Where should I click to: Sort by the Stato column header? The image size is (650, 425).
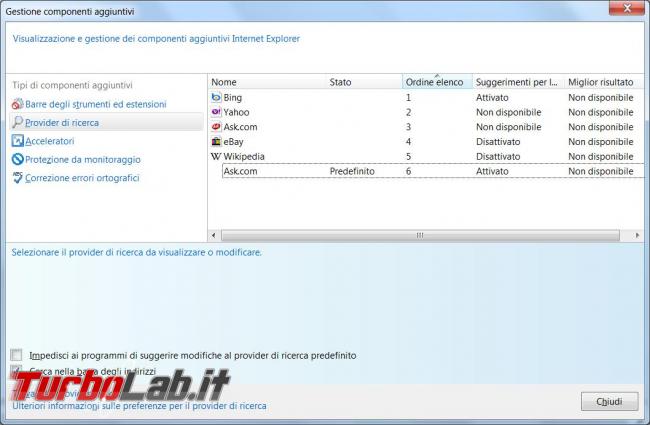pos(364,82)
